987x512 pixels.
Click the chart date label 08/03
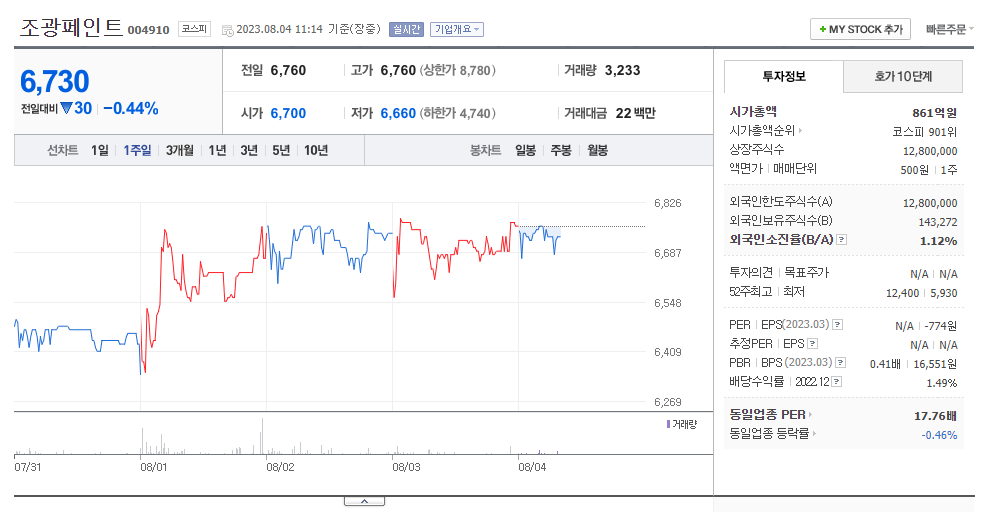point(406,467)
